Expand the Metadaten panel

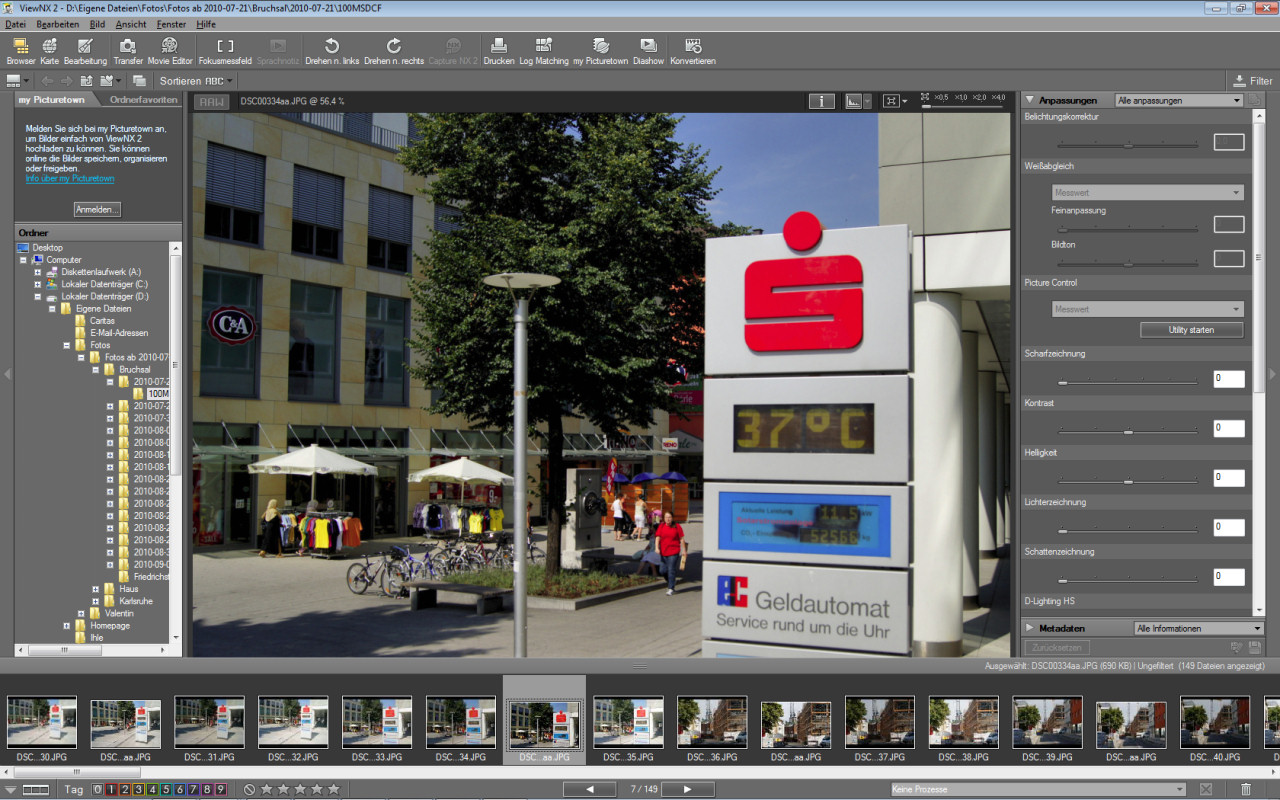1029,628
